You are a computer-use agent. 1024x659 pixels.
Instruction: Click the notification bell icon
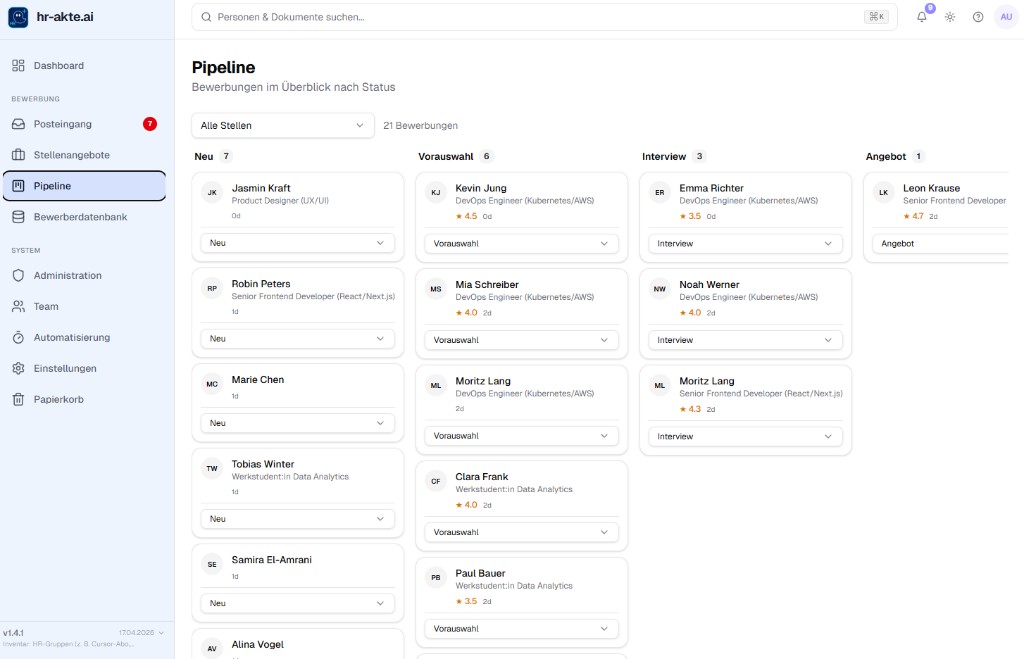click(x=921, y=17)
